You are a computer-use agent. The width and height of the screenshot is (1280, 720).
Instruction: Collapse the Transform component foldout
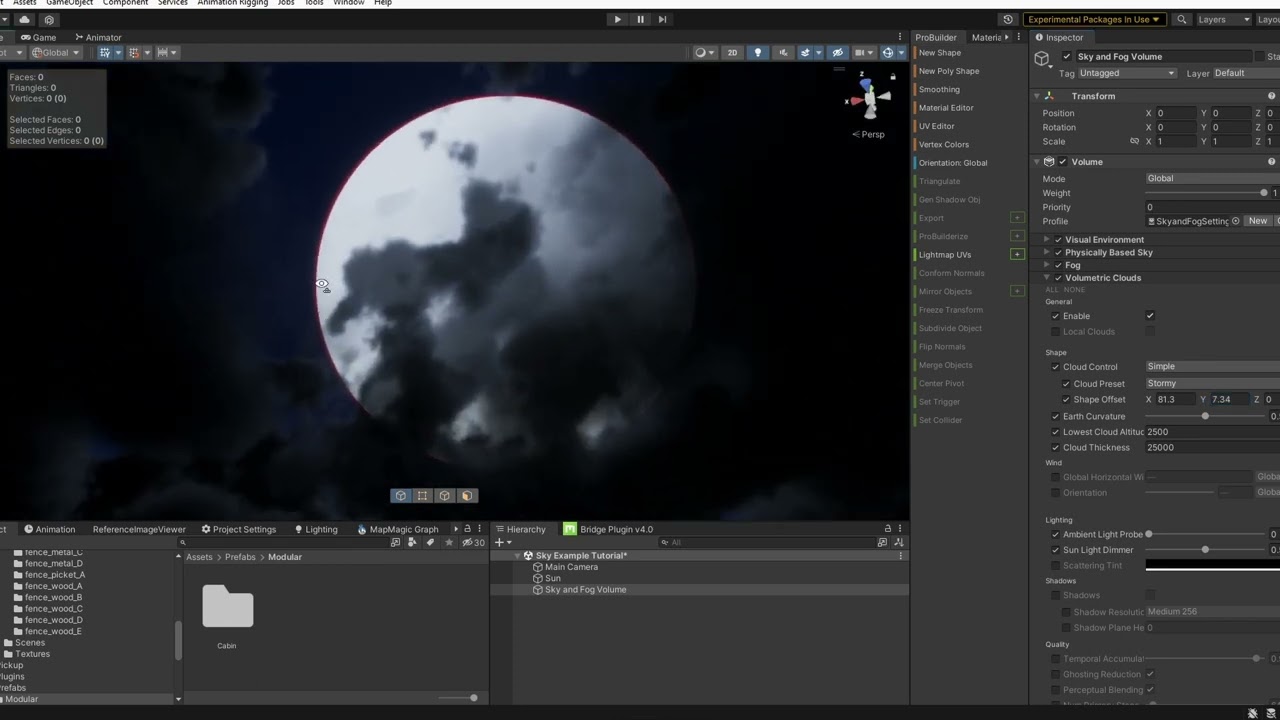[1037, 96]
